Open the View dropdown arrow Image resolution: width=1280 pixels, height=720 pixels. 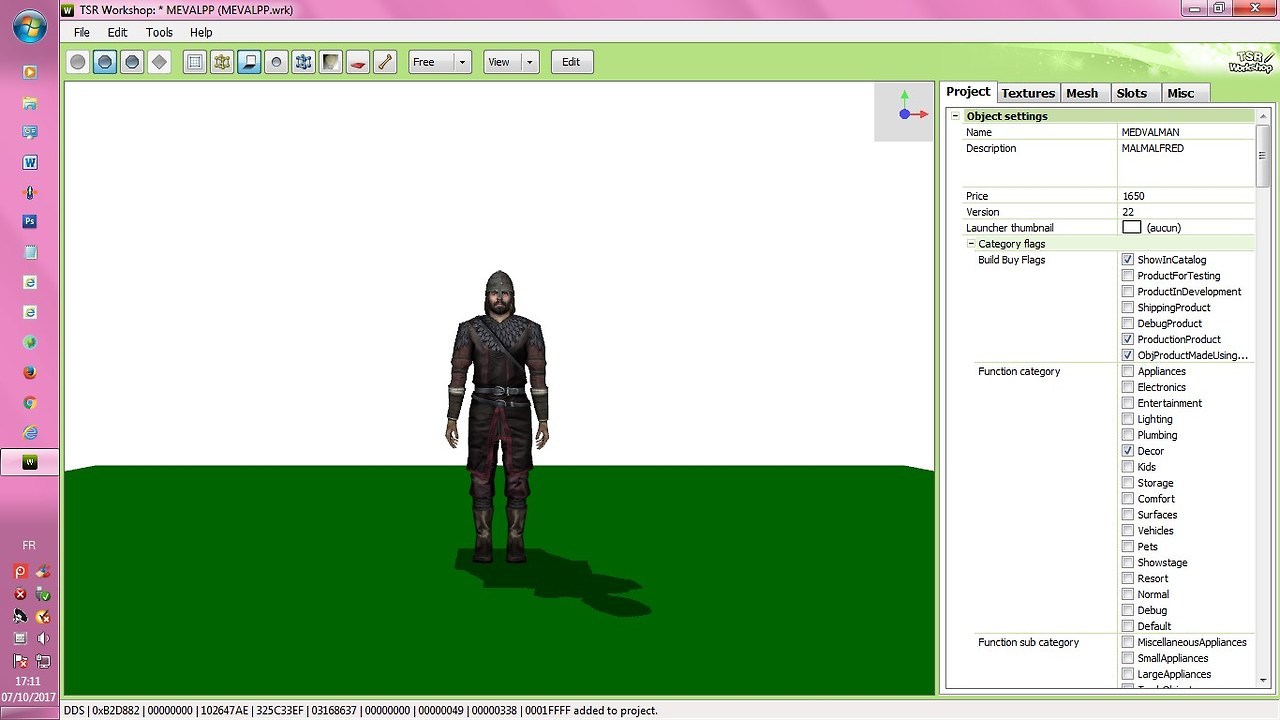click(530, 62)
